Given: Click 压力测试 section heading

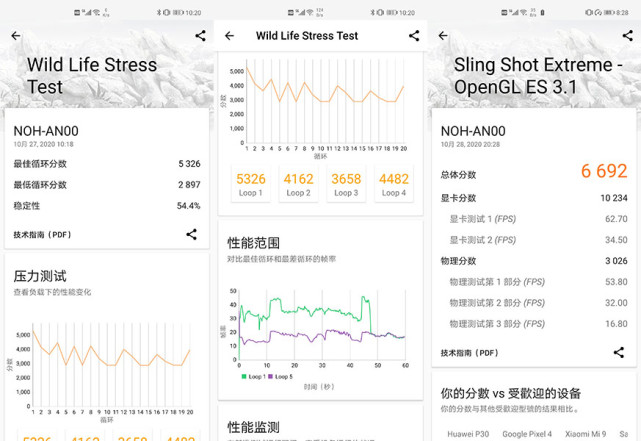Looking at the screenshot, I should pyautogui.click(x=40, y=276).
